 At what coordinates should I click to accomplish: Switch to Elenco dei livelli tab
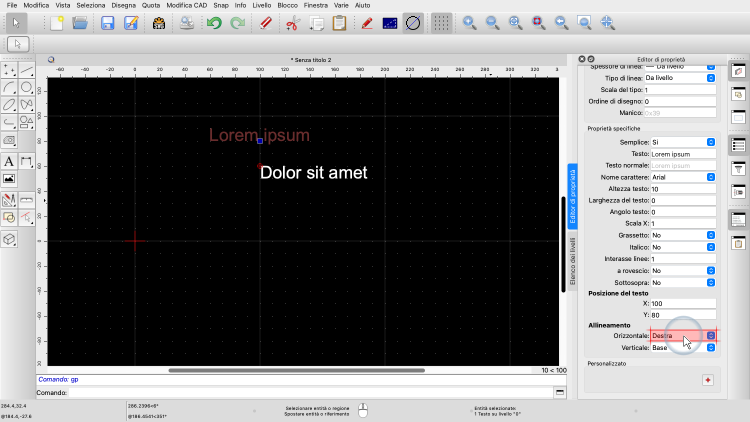pyautogui.click(x=573, y=264)
